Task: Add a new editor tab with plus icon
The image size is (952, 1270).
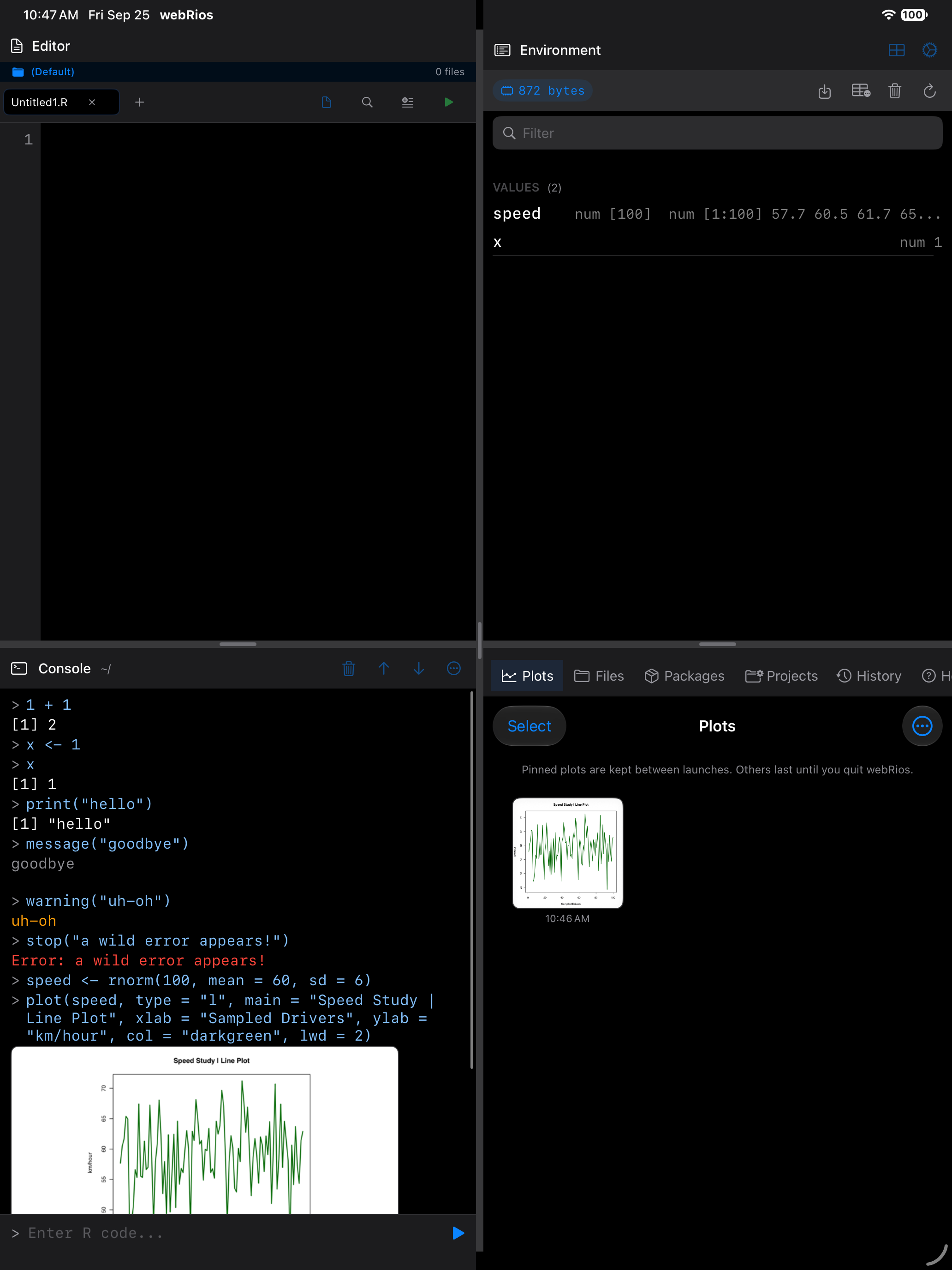Action: click(139, 102)
